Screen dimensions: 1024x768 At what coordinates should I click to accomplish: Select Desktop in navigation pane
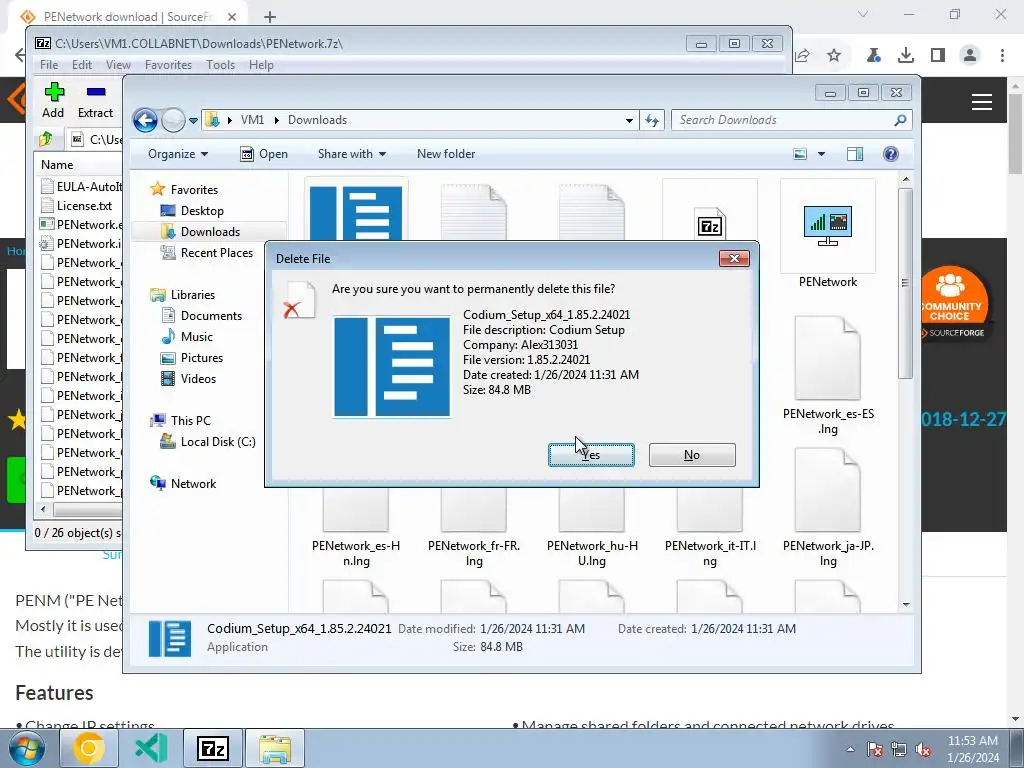pyautogui.click(x=202, y=211)
